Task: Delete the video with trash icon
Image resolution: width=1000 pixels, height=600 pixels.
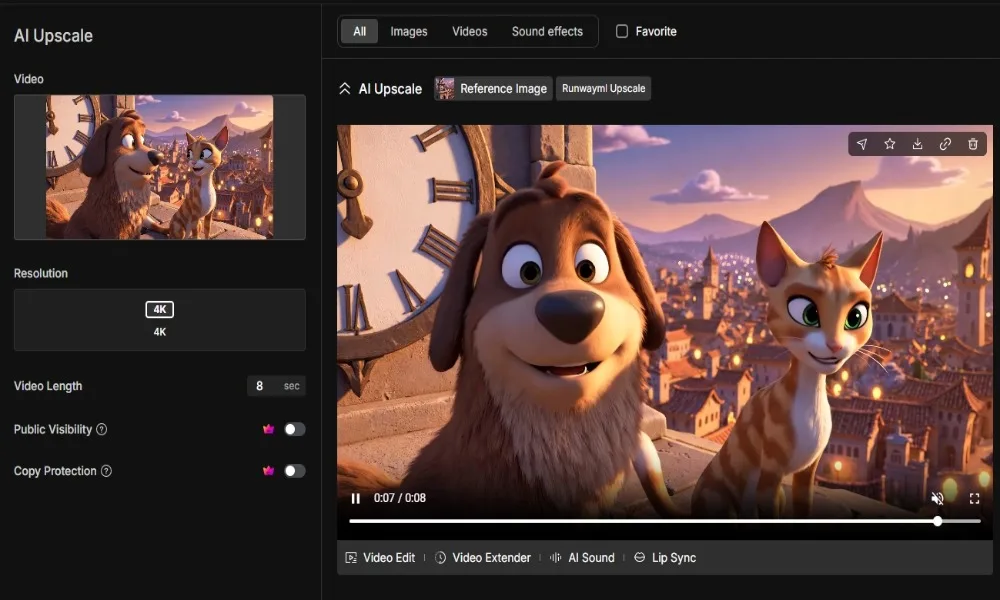Action: pos(973,144)
